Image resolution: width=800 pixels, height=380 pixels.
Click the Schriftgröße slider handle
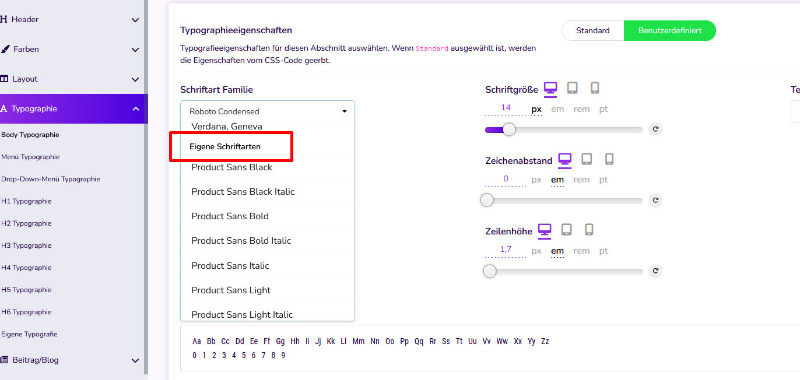click(x=509, y=130)
